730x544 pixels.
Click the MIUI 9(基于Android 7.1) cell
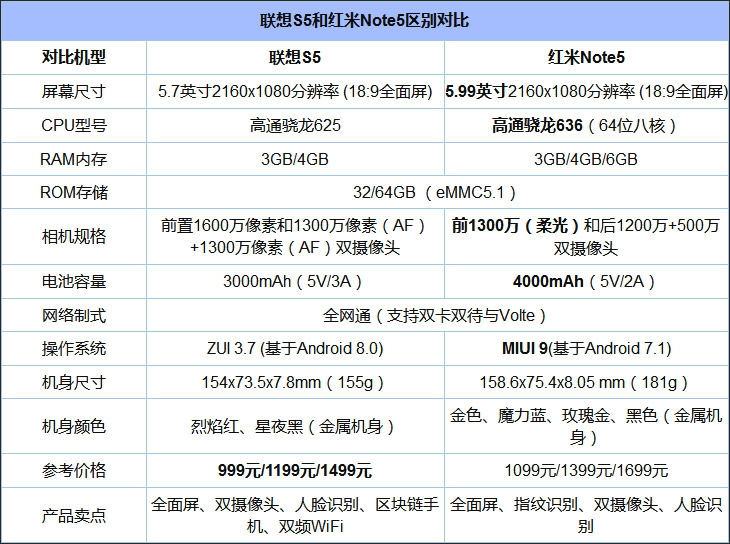(x=586, y=348)
